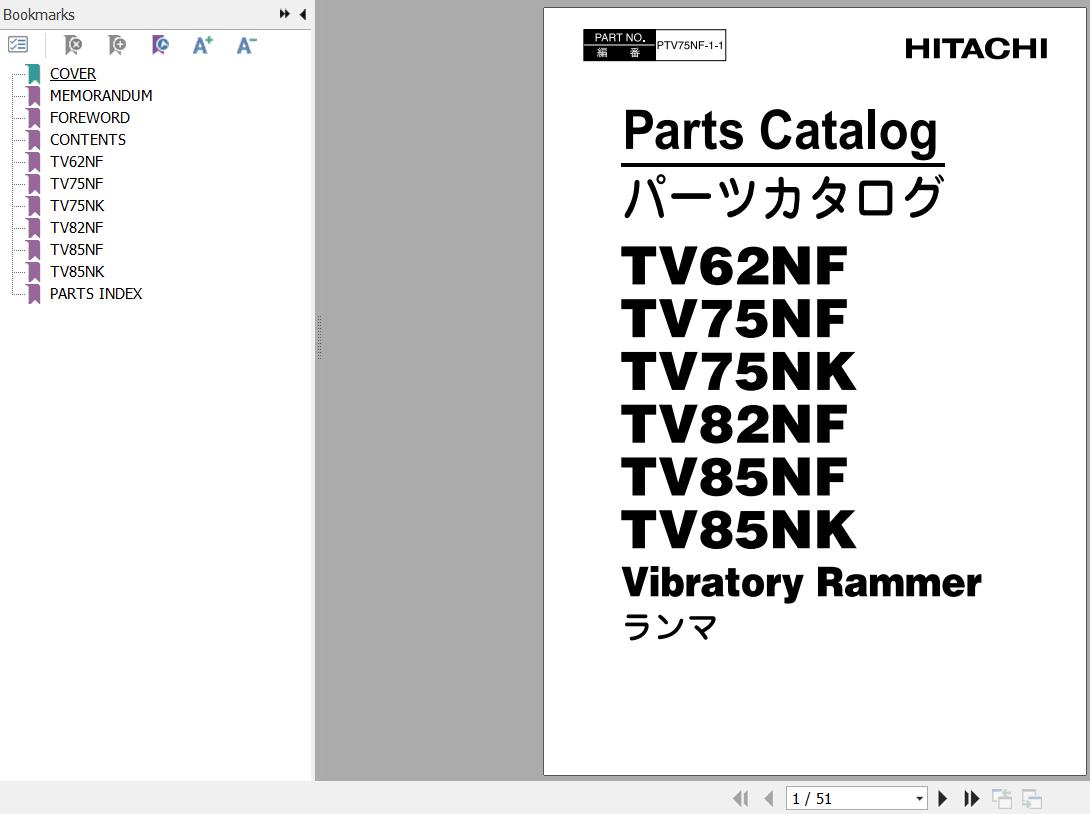The height and width of the screenshot is (814, 1090).
Task: Click the TV75NF bookmark ribbon icon
Action: 34,184
